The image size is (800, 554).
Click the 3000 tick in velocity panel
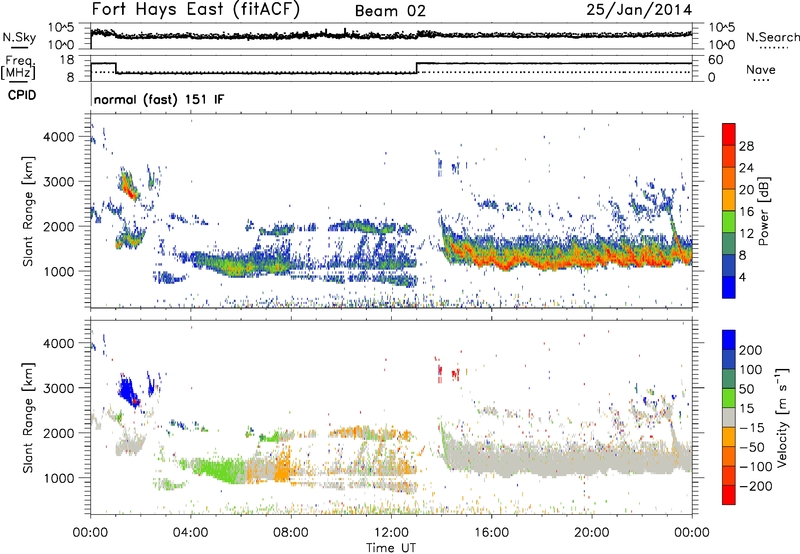pyautogui.click(x=59, y=388)
